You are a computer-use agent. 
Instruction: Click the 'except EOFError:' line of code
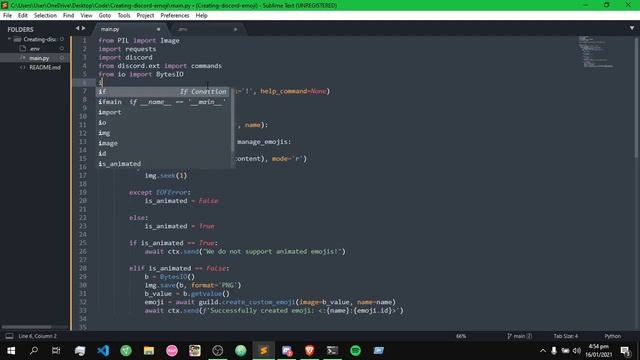pyautogui.click(x=160, y=192)
